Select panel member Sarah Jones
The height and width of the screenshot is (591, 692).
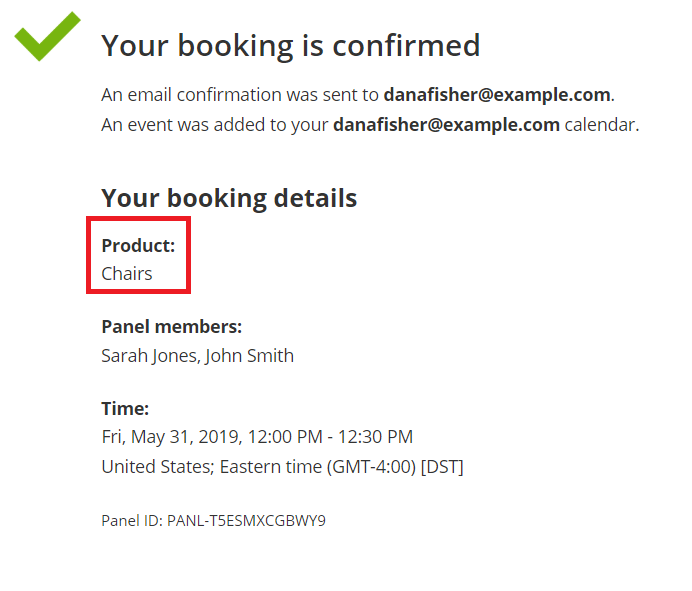(x=149, y=355)
